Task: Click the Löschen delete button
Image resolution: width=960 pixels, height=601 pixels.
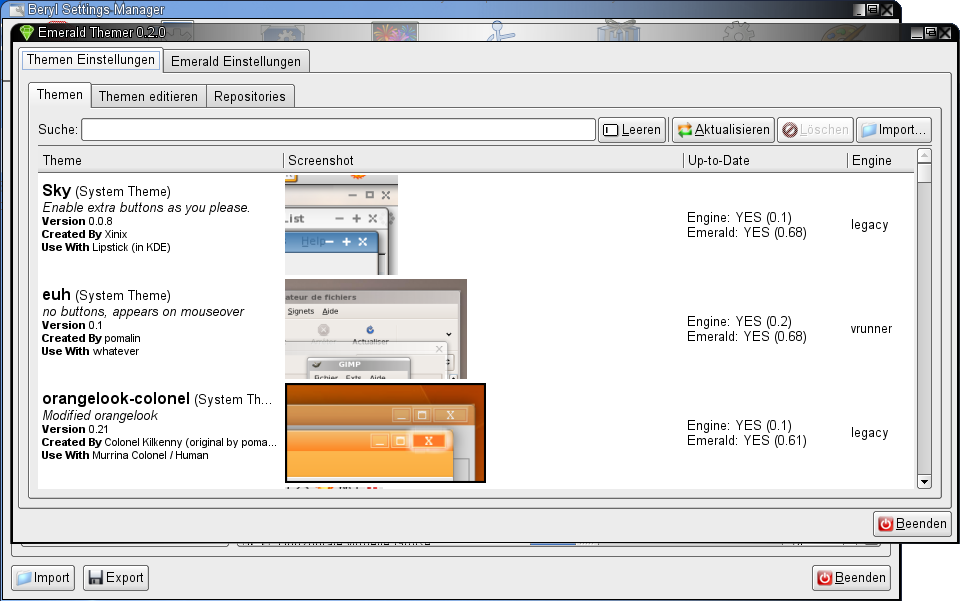Action: point(815,130)
